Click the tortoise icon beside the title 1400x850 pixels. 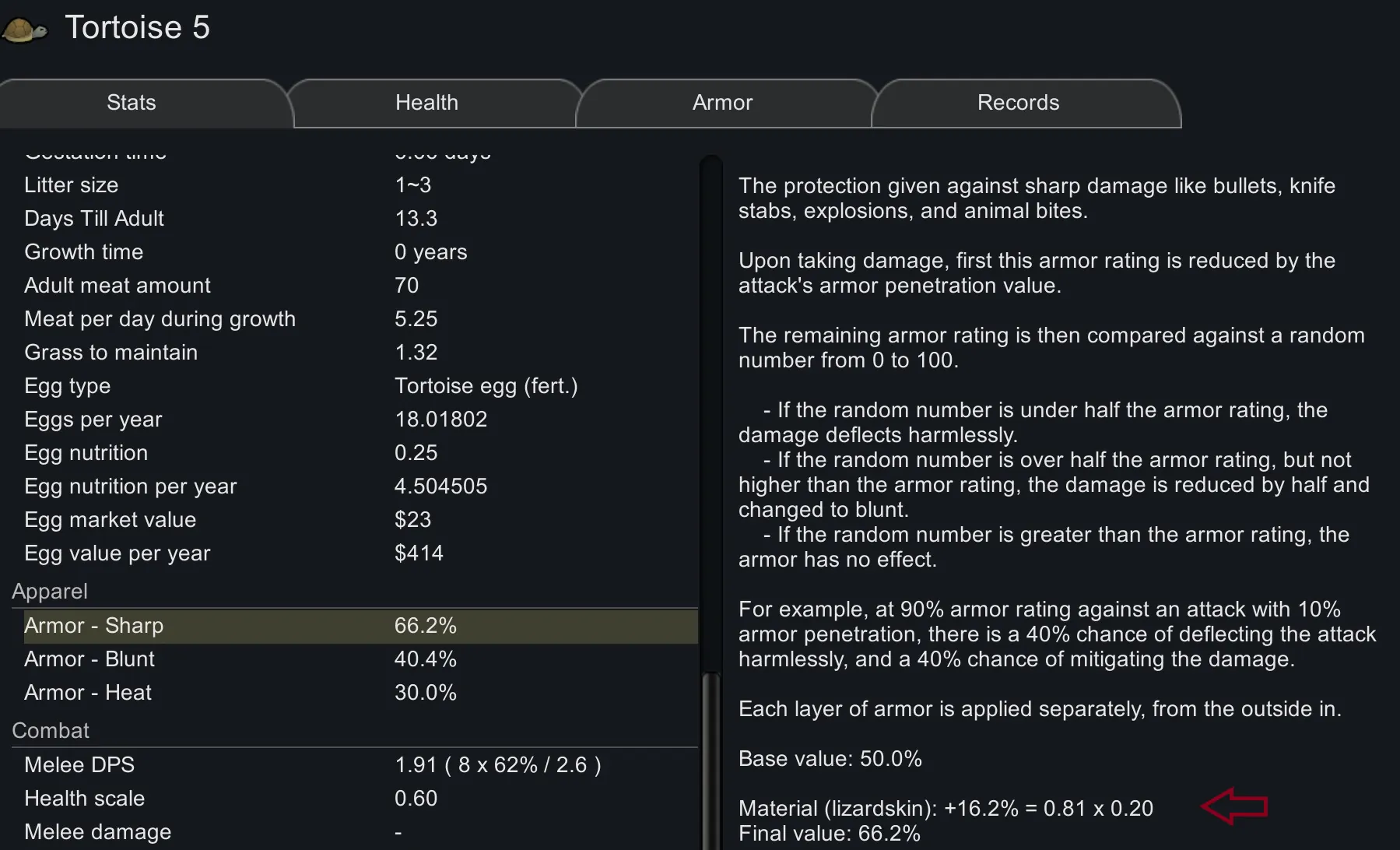click(25, 30)
